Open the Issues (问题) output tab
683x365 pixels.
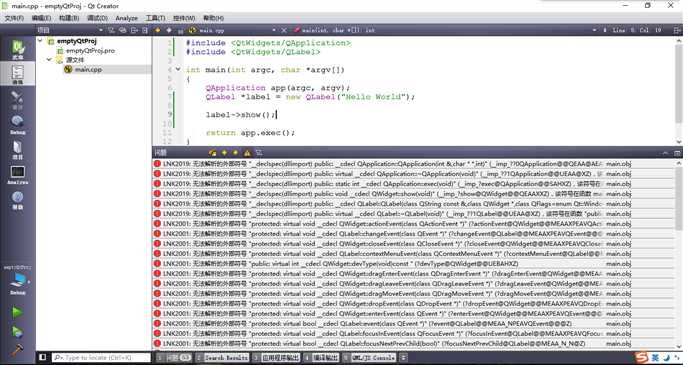175,358
